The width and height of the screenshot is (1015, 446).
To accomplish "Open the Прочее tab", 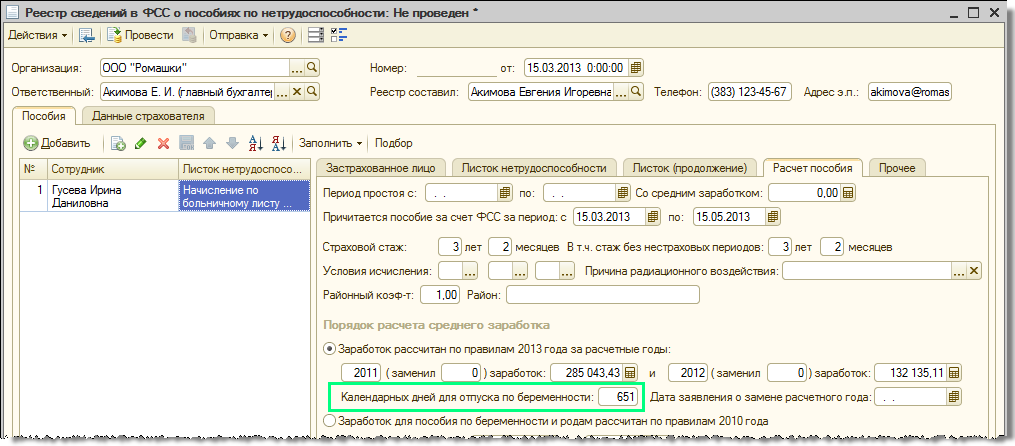I will click(x=897, y=168).
